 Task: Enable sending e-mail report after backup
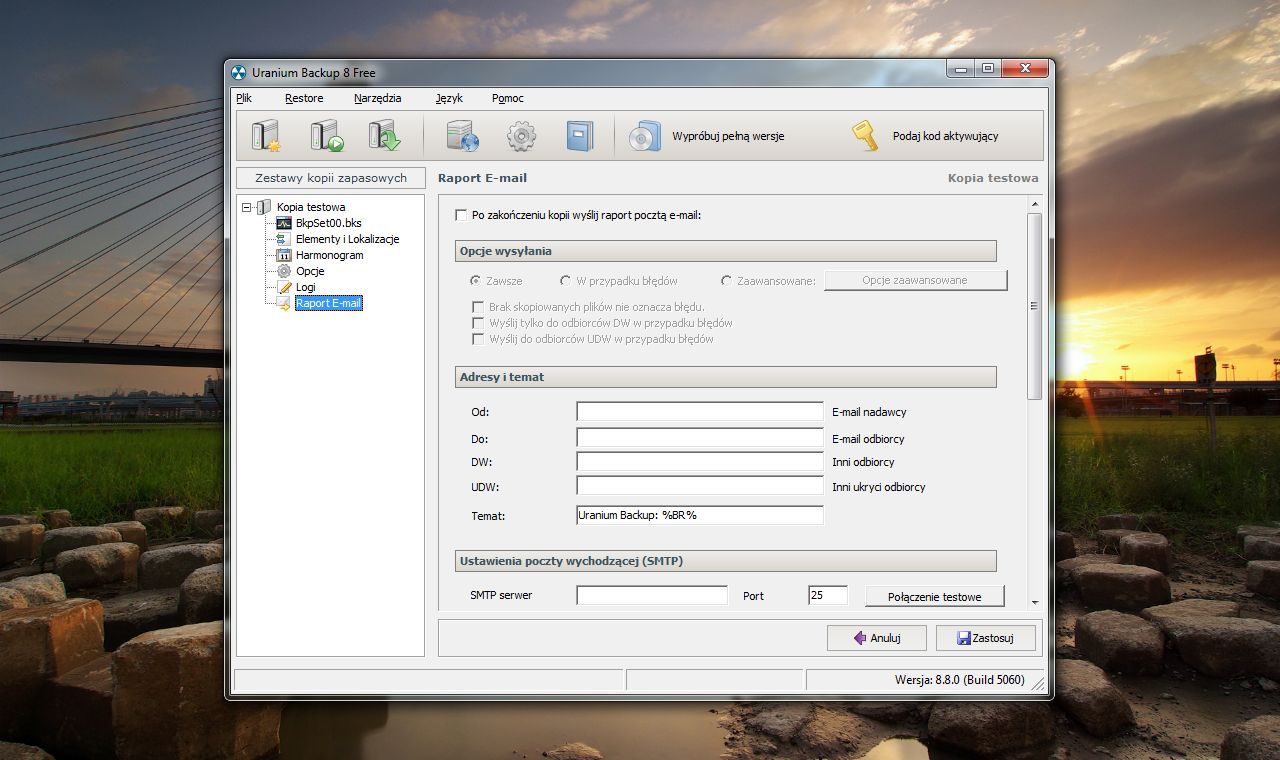tap(461, 215)
